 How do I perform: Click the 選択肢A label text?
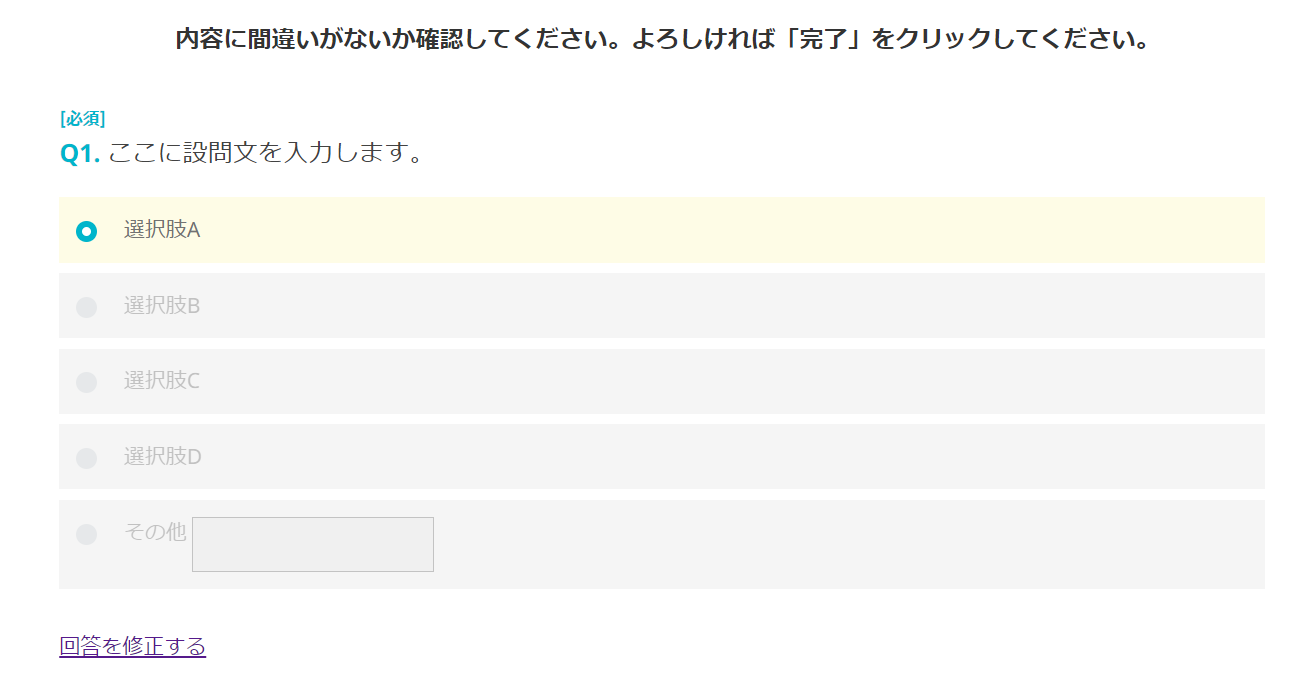click(x=162, y=230)
